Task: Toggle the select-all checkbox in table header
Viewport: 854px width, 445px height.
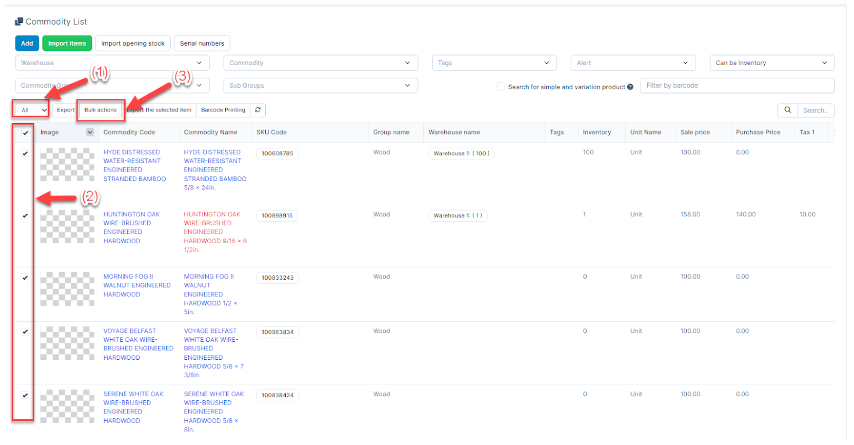Action: point(25,132)
